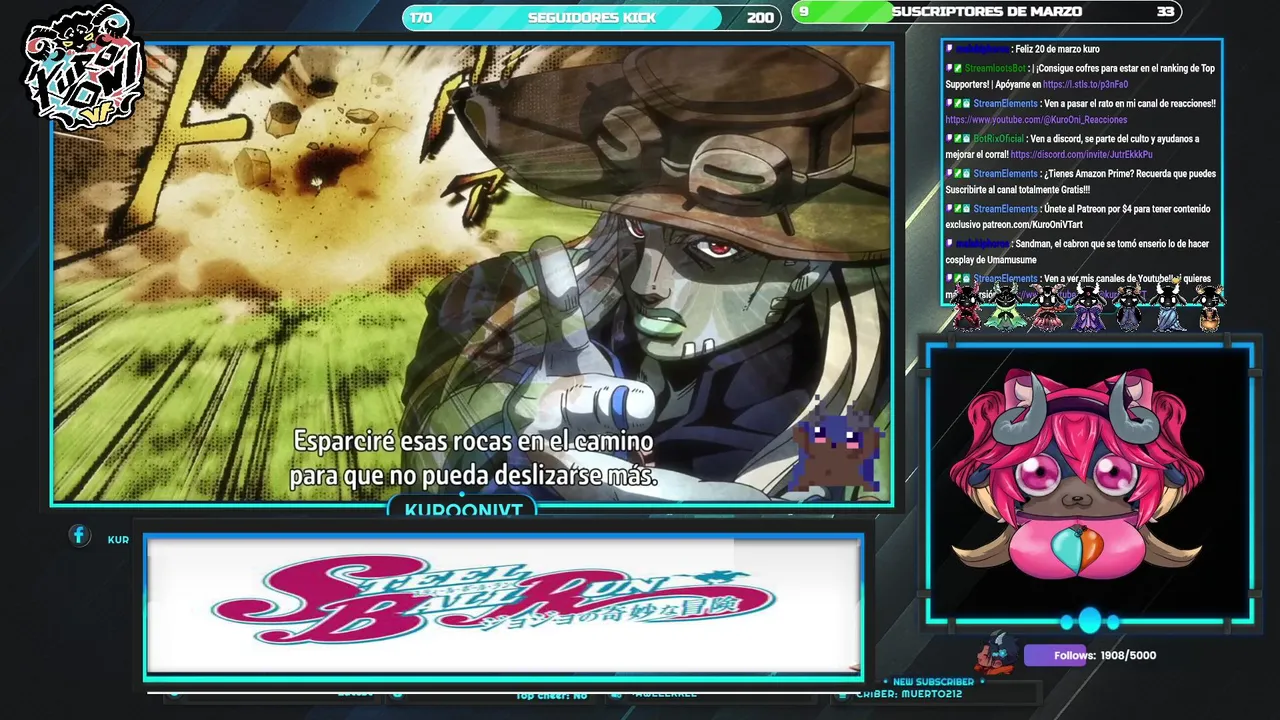Click the 200 goal number on followers bar
The width and height of the screenshot is (1280, 720).
point(760,17)
